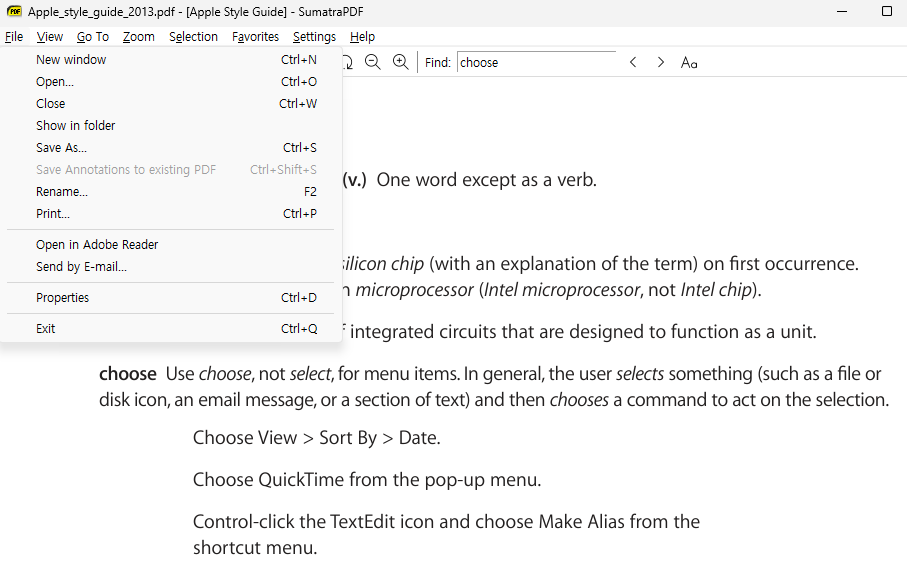This screenshot has height=570, width=907.
Task: Click the zoom in magnifier icon
Action: pyautogui.click(x=400, y=62)
